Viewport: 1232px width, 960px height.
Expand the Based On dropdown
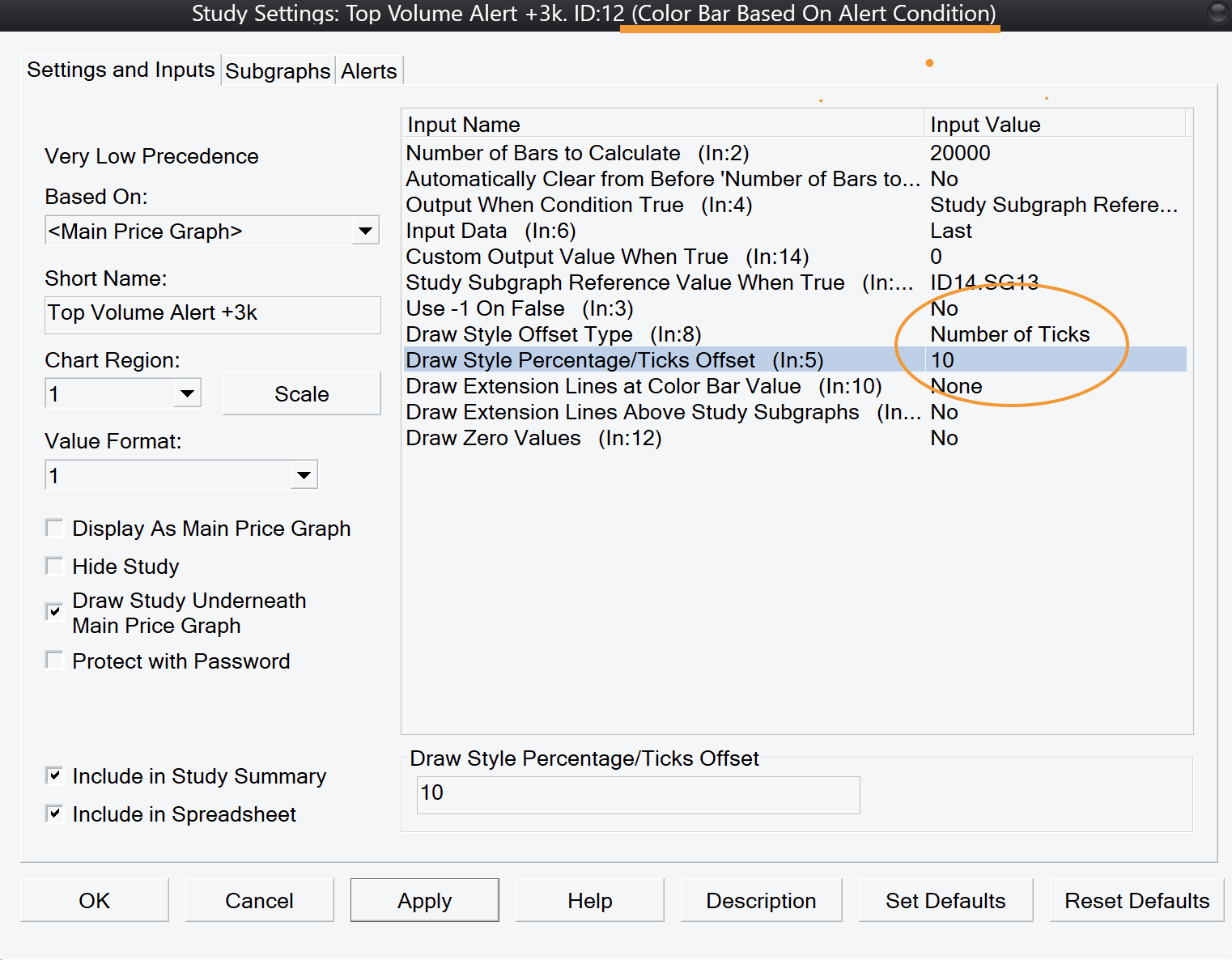point(365,232)
